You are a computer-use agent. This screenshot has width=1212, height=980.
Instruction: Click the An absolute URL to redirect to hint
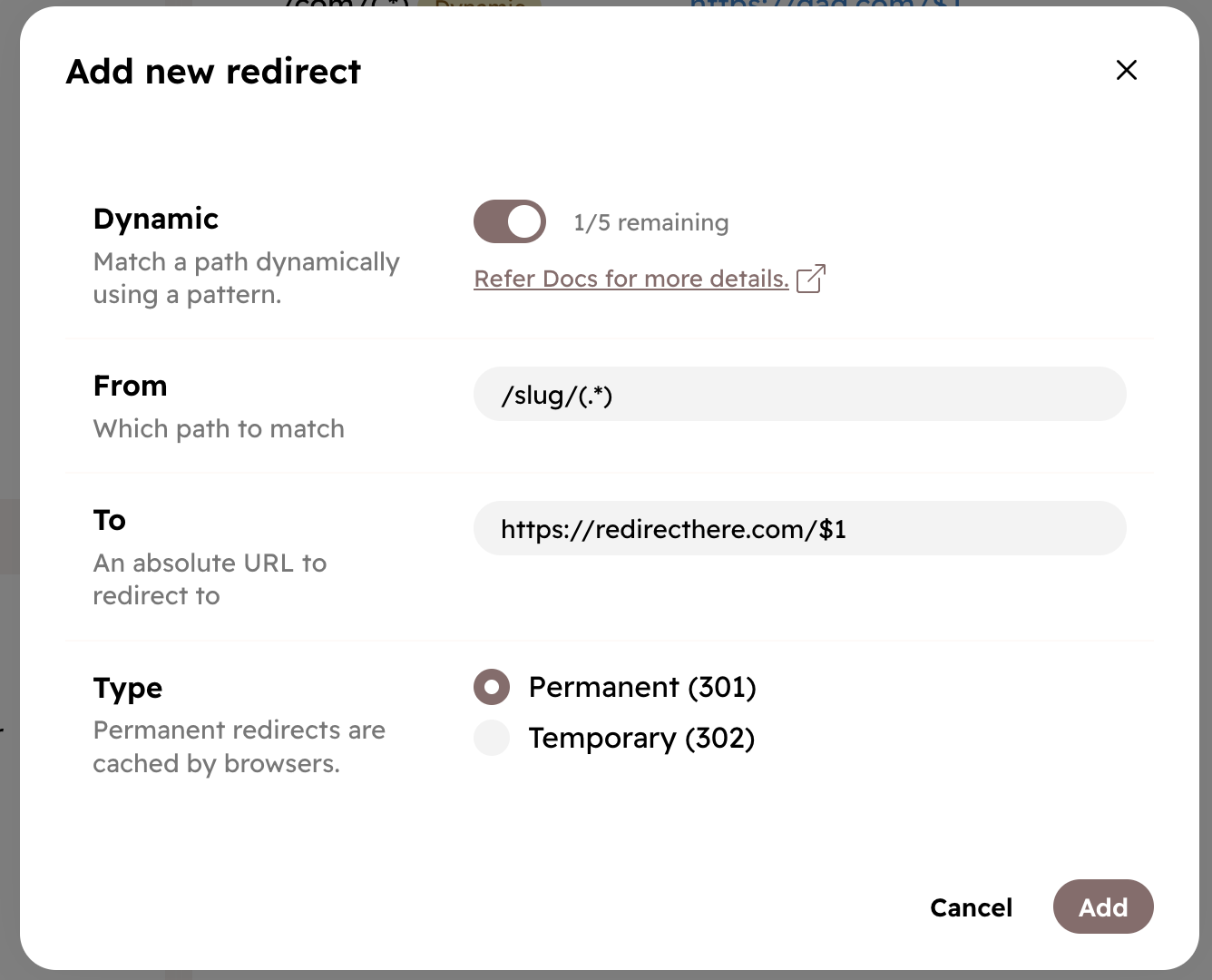click(x=210, y=579)
